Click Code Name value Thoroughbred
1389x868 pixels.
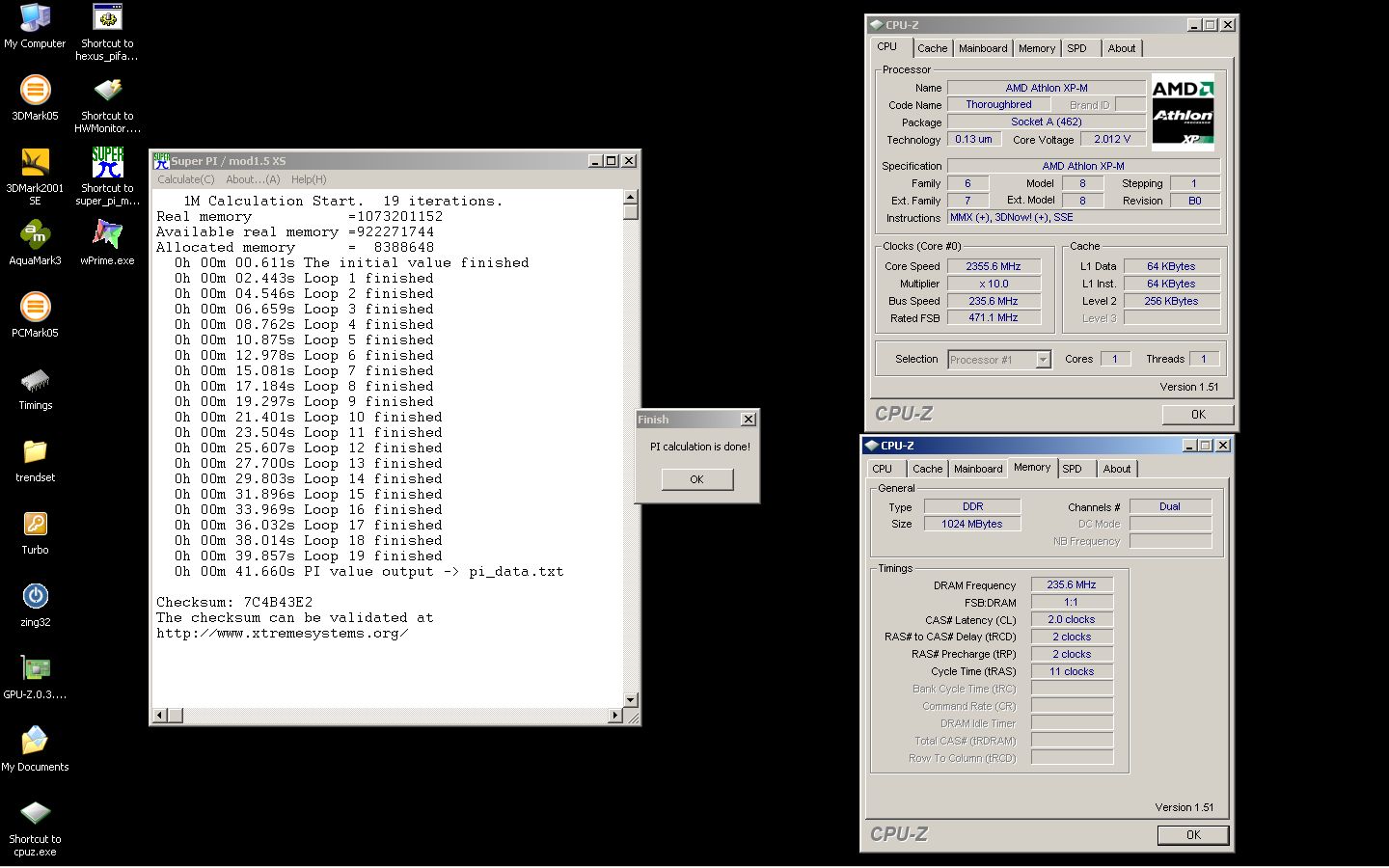pos(998,104)
